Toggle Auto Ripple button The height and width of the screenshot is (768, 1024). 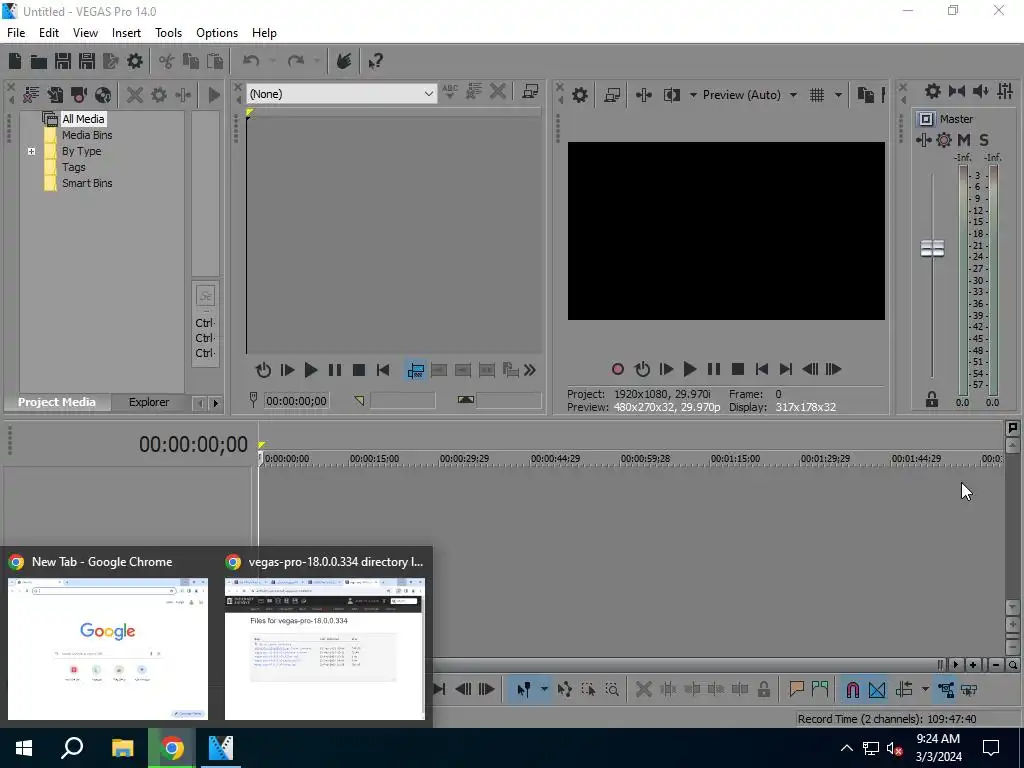pos(904,690)
